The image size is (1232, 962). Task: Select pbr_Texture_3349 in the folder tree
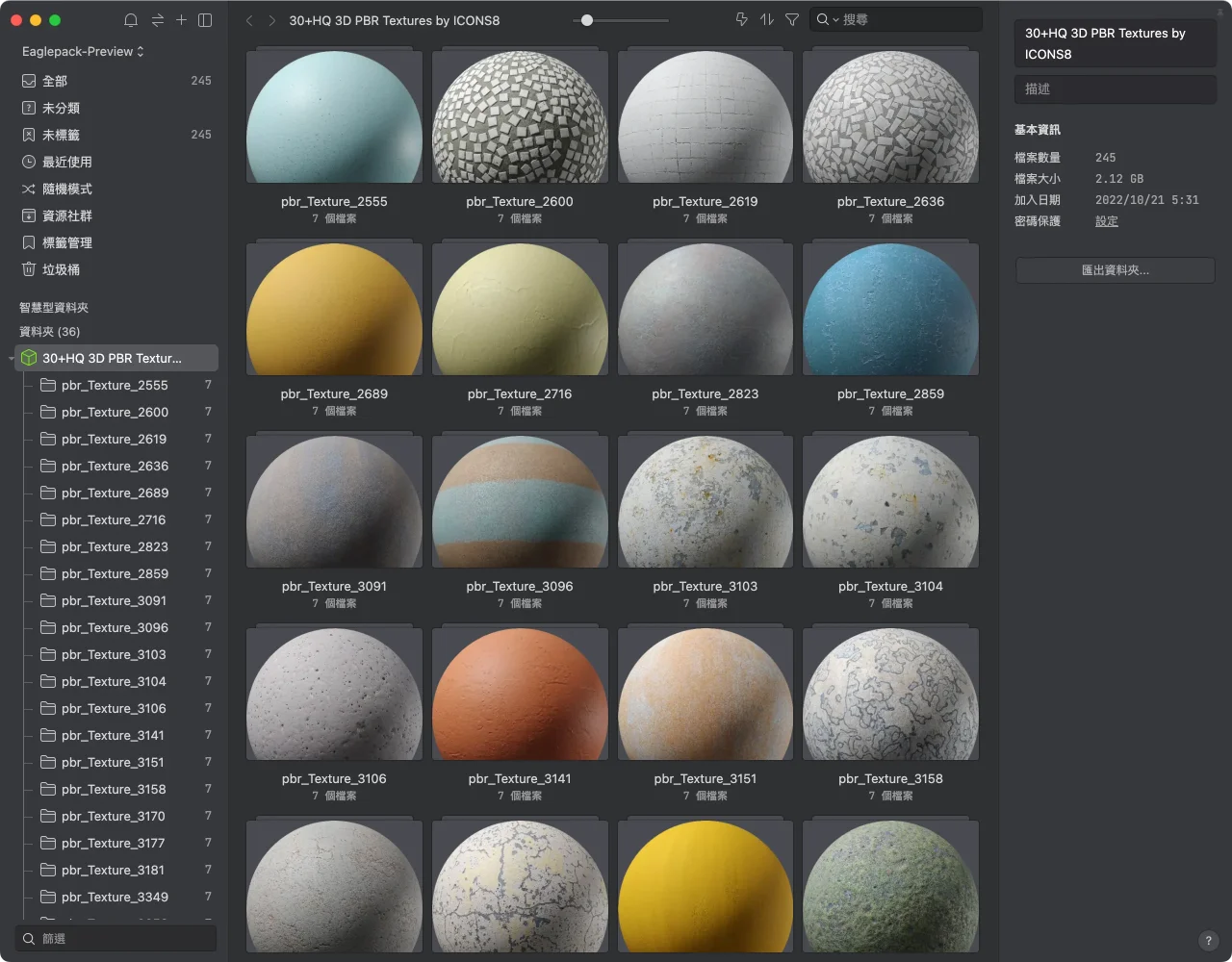(x=116, y=897)
